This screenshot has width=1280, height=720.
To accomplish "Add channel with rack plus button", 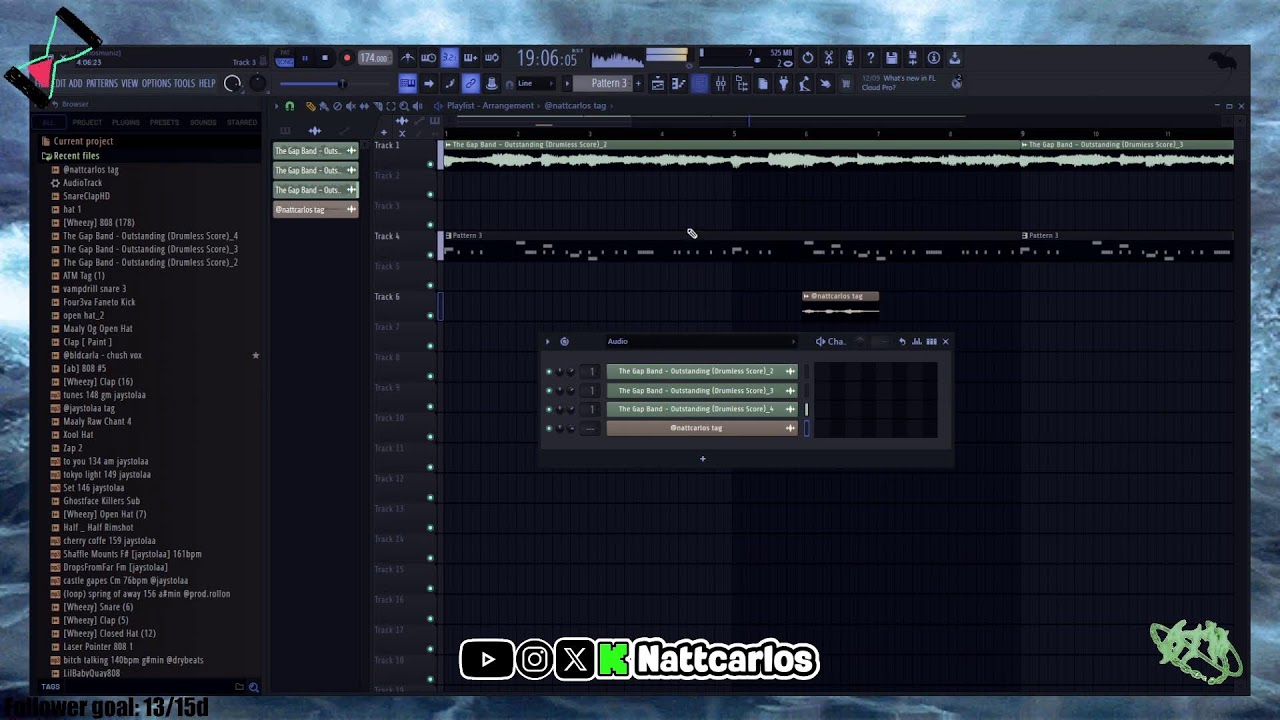I will [x=702, y=459].
